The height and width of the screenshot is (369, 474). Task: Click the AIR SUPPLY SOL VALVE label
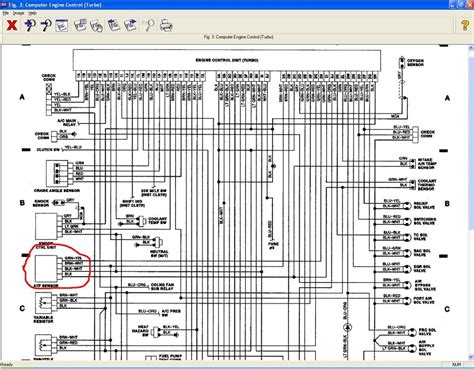(x=426, y=348)
